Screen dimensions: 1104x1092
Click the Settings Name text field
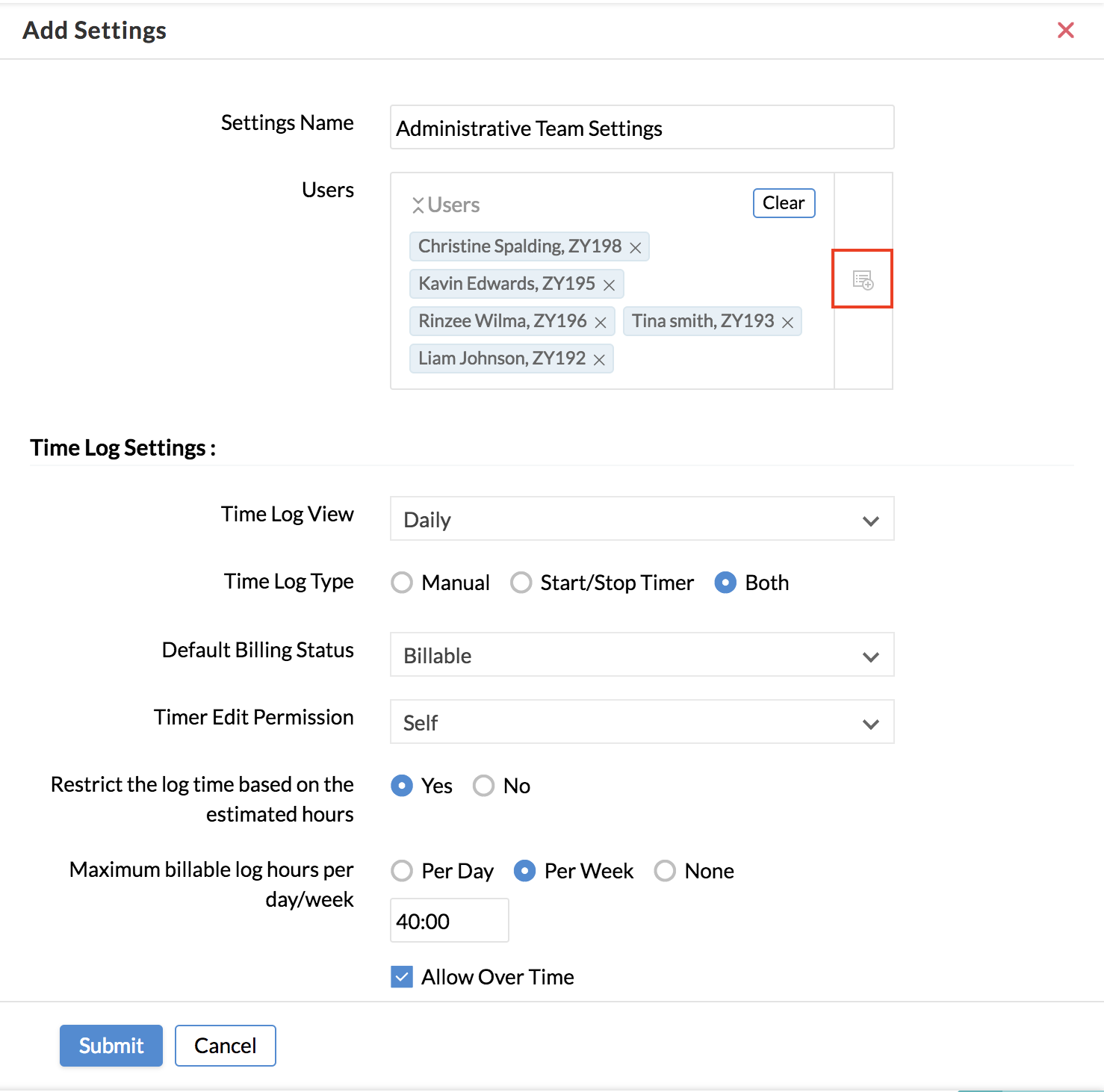click(x=642, y=128)
